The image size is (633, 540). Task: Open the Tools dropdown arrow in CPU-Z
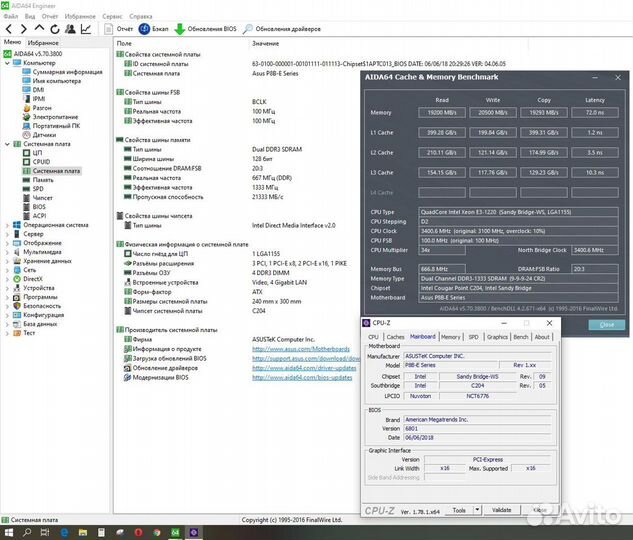coord(477,510)
